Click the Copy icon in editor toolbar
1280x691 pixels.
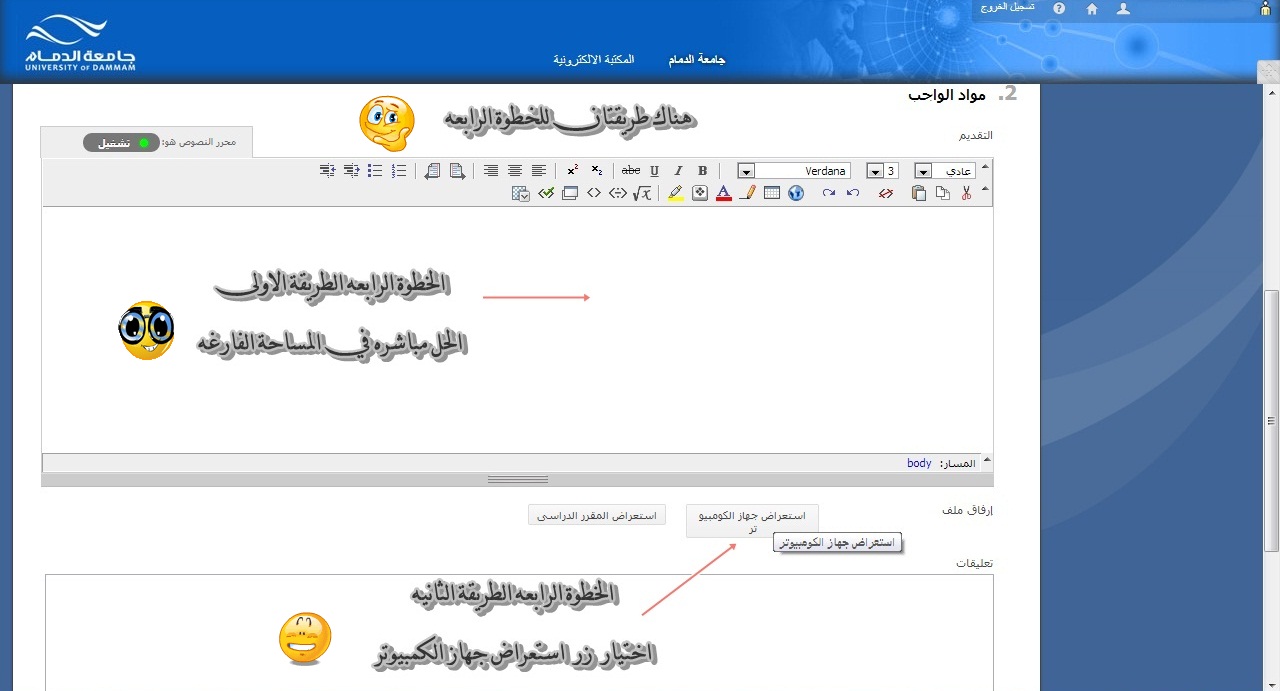tap(942, 193)
